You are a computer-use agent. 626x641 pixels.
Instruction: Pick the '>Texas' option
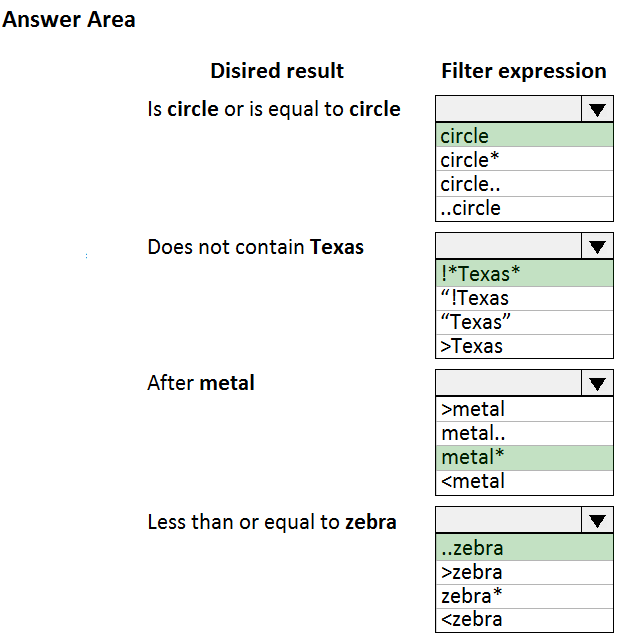pos(524,346)
